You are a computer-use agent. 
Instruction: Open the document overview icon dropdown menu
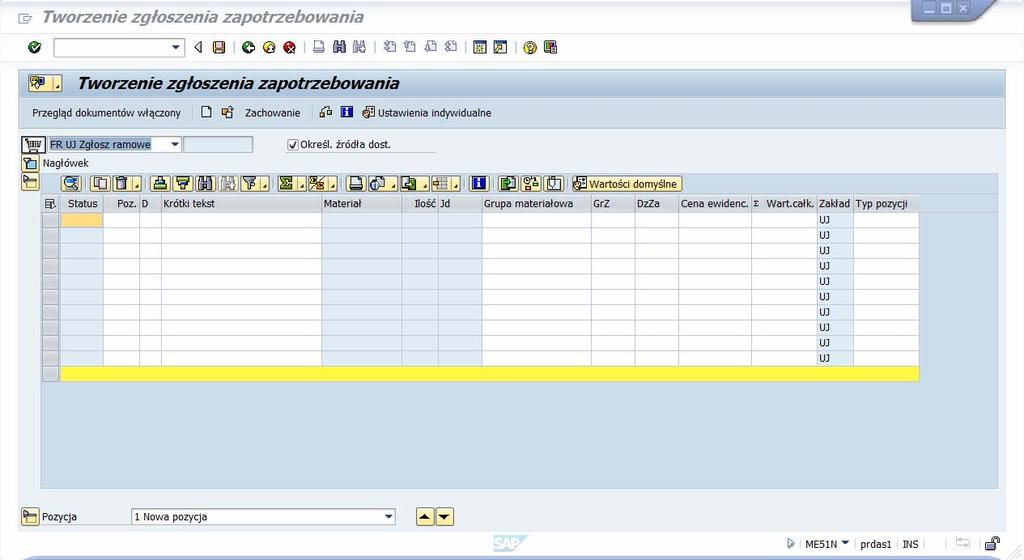pyautogui.click(x=57, y=84)
